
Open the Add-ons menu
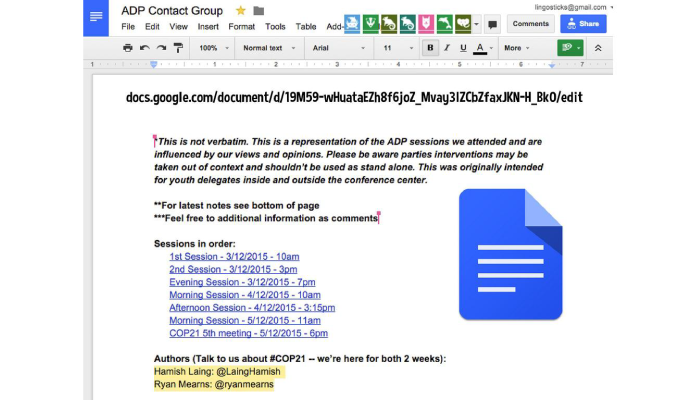tap(334, 26)
